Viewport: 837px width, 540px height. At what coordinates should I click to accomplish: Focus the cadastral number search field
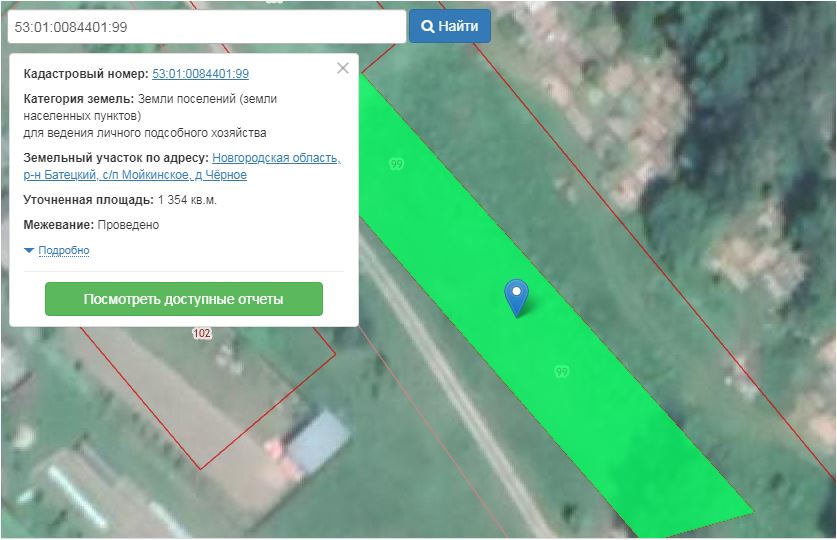coord(207,27)
